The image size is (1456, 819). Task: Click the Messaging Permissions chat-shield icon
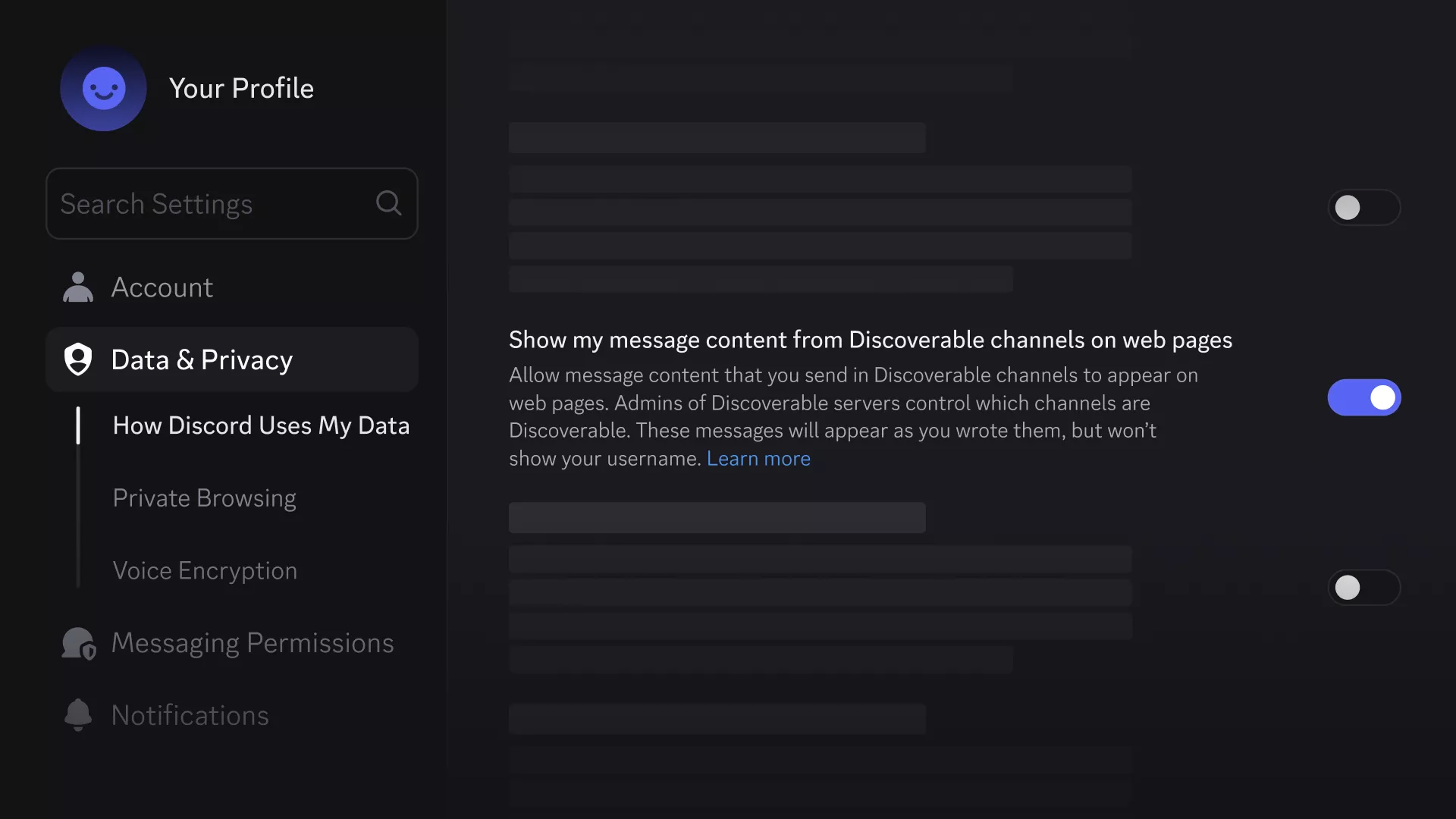[79, 643]
